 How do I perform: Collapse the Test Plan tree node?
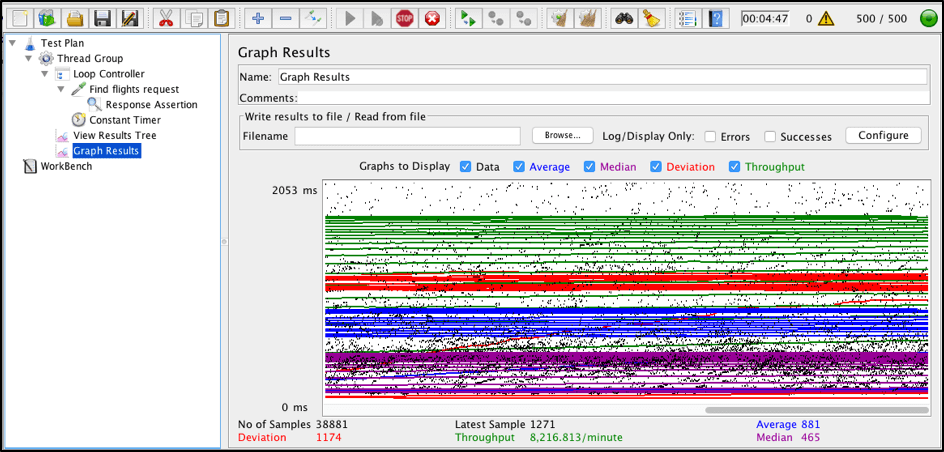11,43
